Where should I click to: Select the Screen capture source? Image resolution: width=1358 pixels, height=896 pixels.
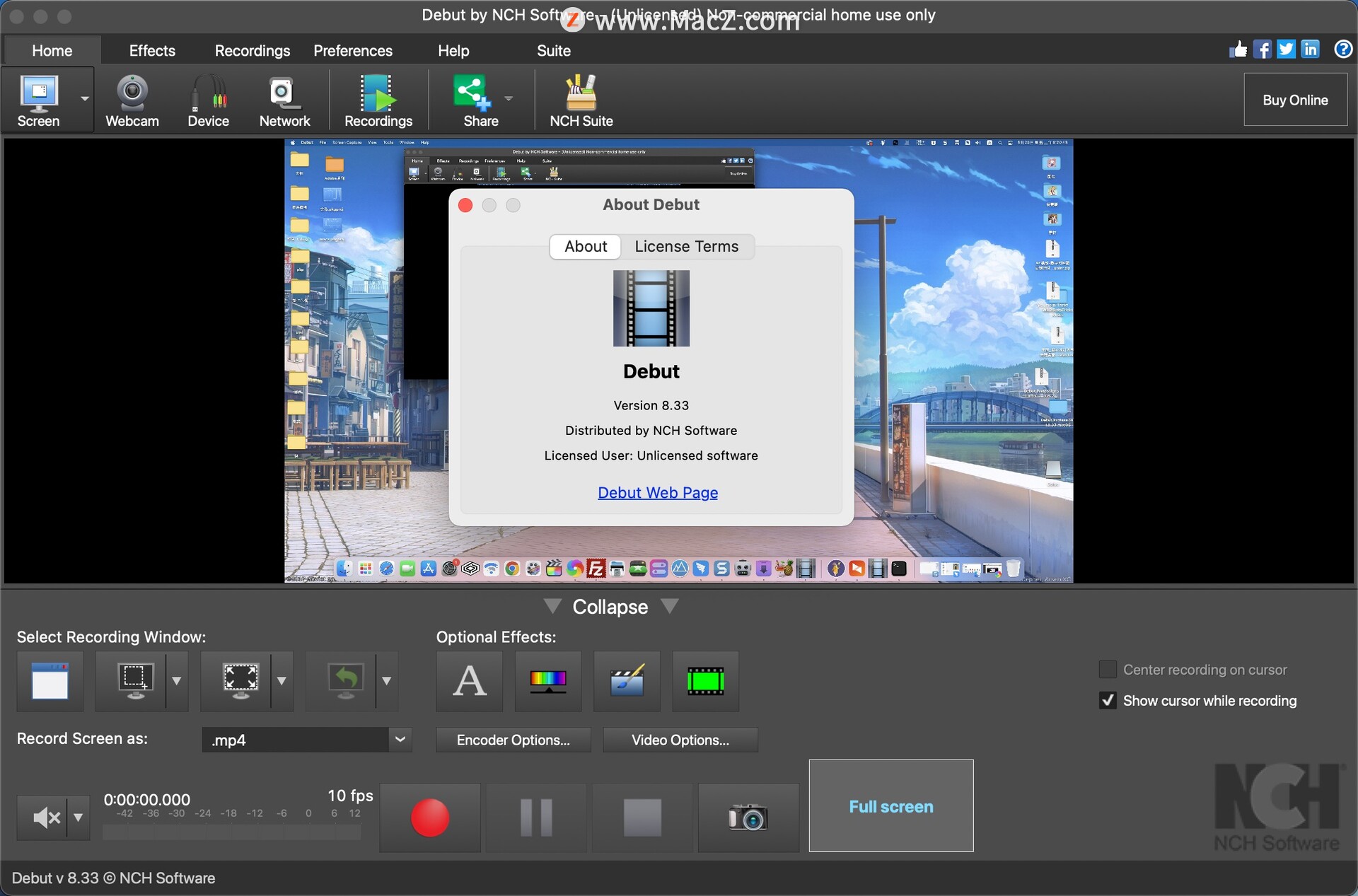coord(38,100)
